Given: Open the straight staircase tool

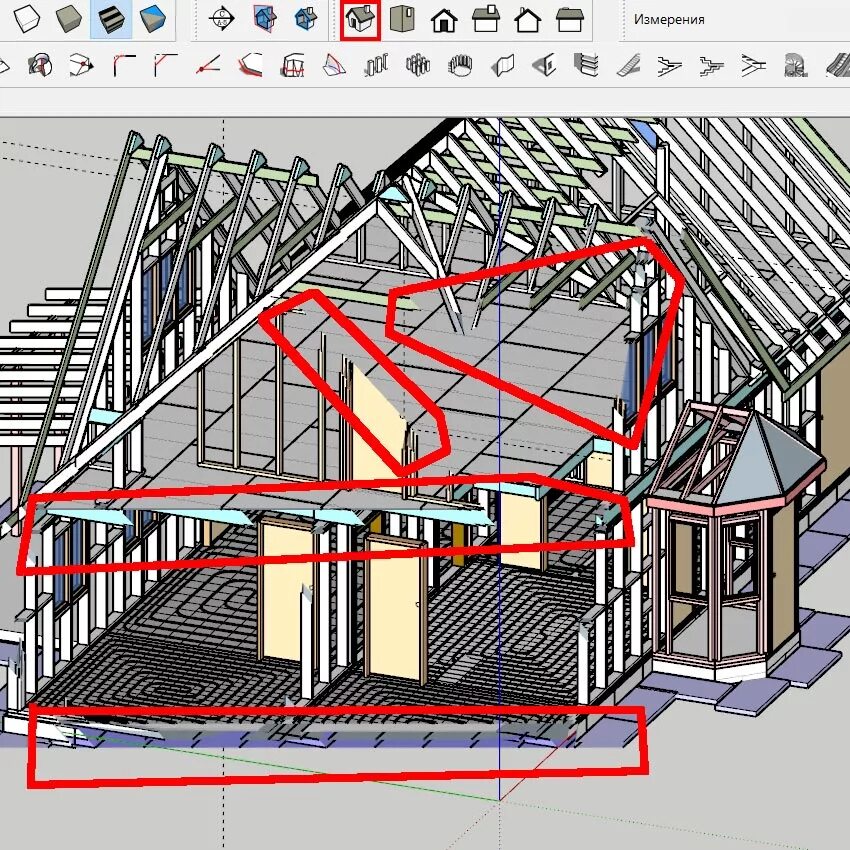Looking at the screenshot, I should (x=628, y=66).
